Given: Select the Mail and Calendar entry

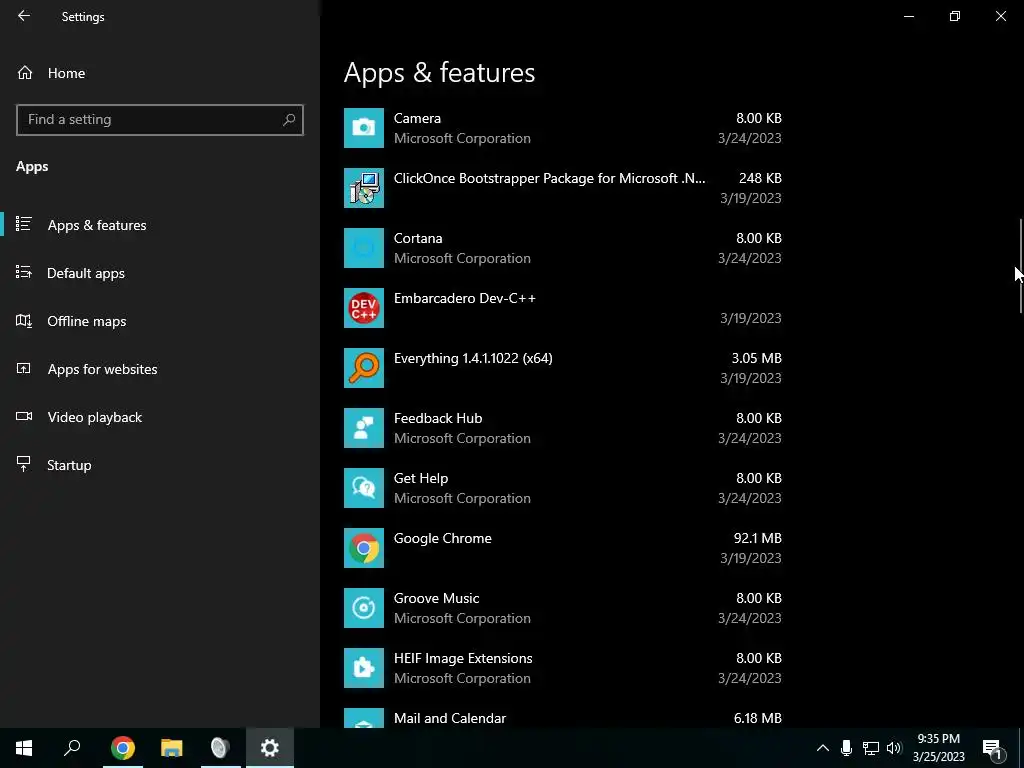Looking at the screenshot, I should tap(450, 718).
